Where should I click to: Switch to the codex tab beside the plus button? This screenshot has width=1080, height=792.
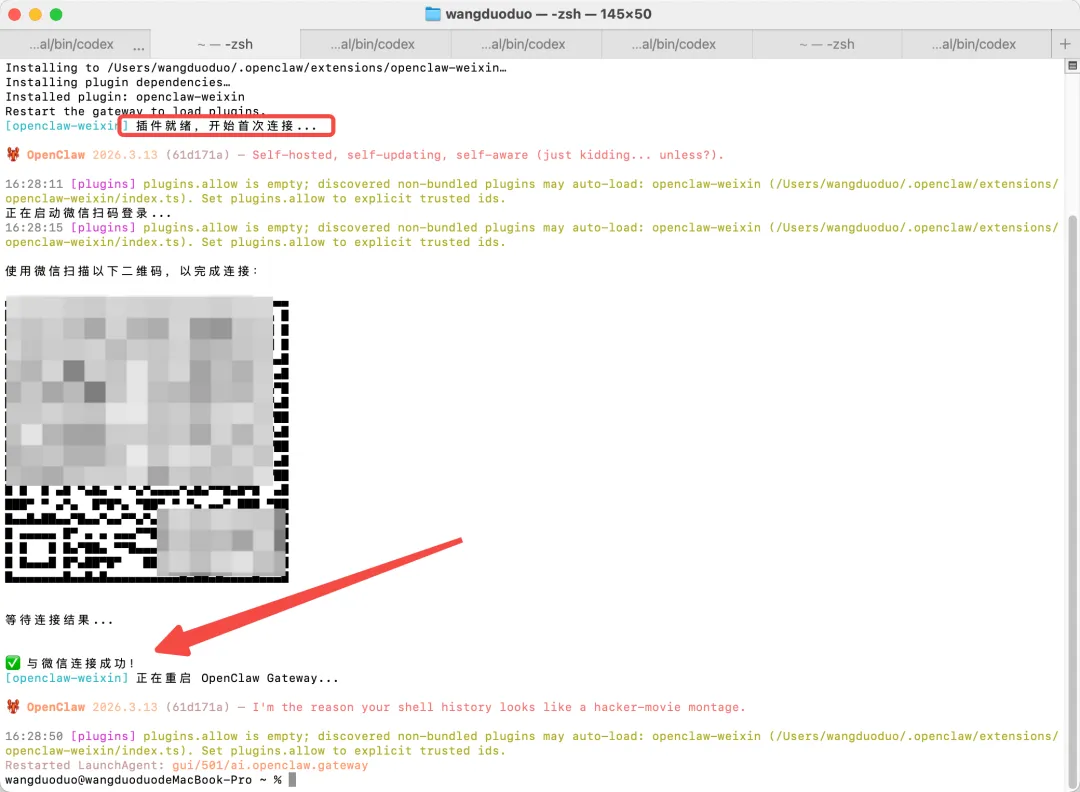click(976, 44)
